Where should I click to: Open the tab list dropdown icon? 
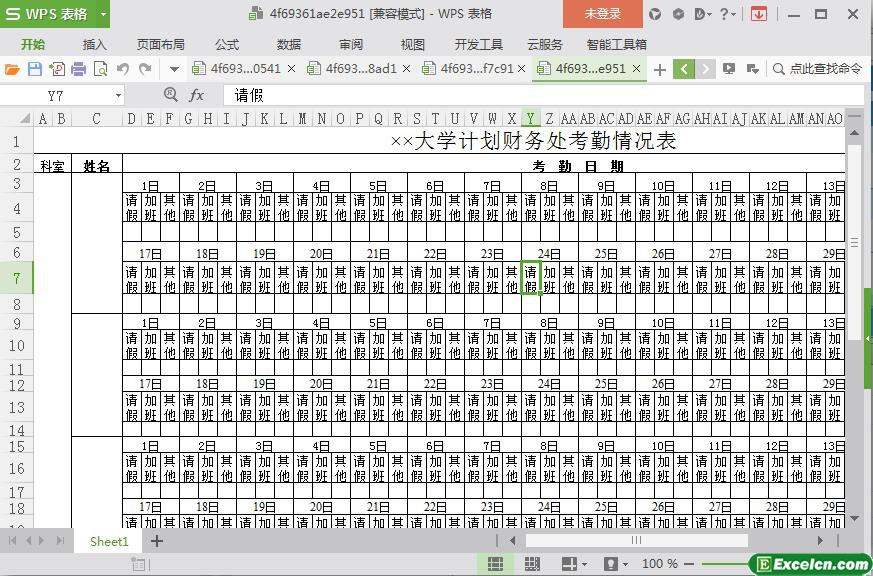pyautogui.click(x=753, y=69)
